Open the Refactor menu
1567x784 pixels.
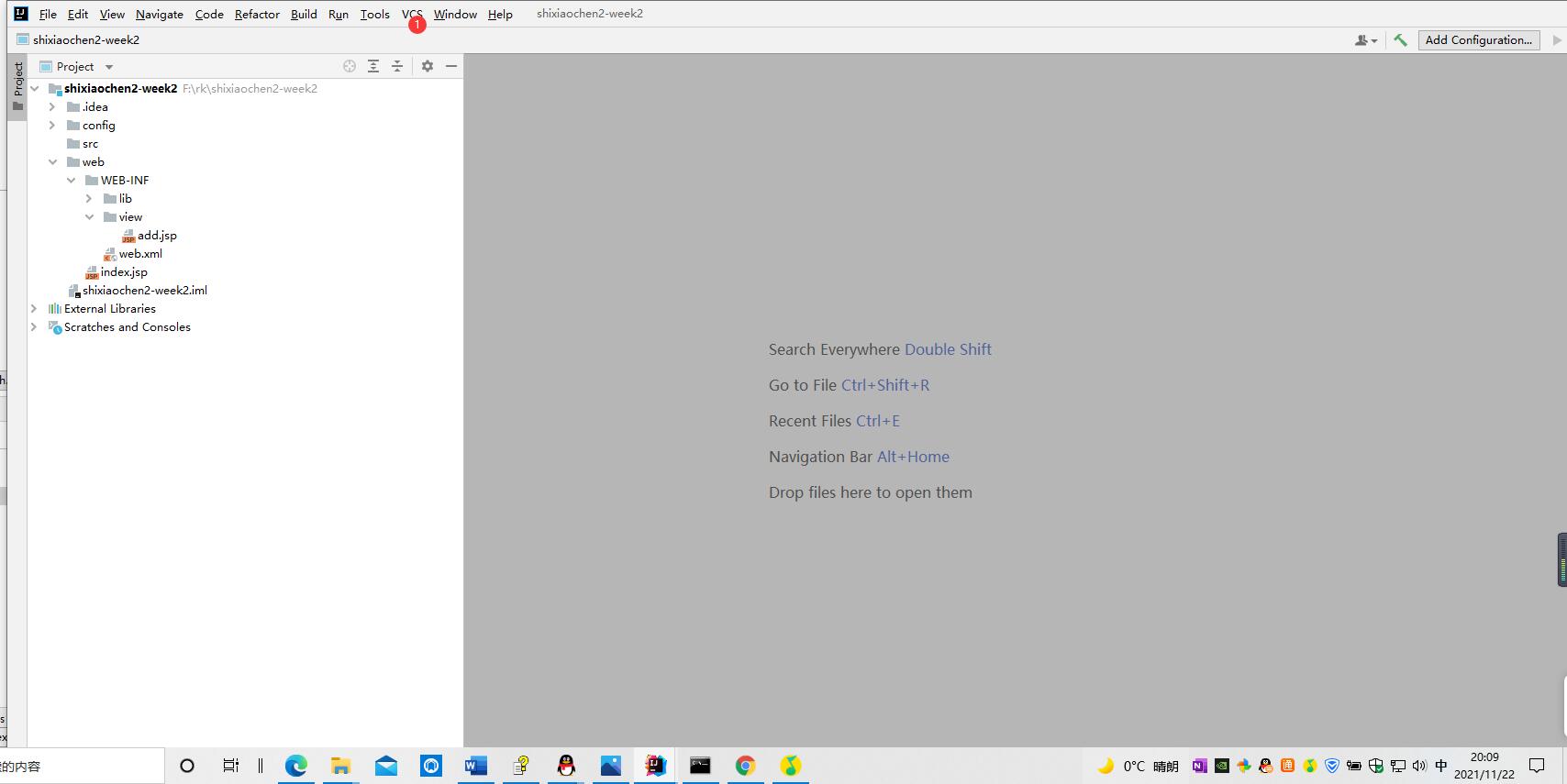pyautogui.click(x=257, y=15)
